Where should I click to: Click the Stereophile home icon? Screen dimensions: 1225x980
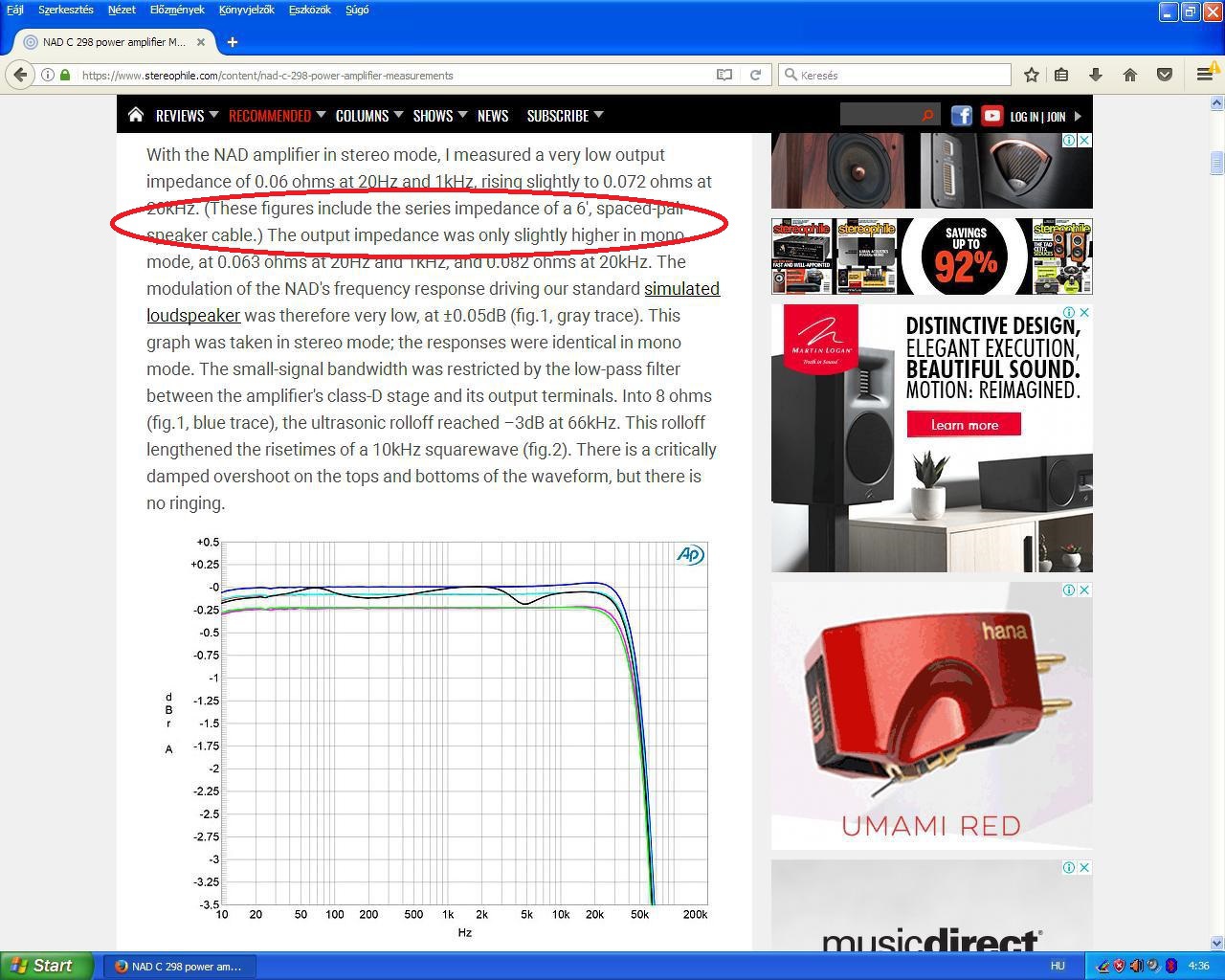(x=136, y=115)
